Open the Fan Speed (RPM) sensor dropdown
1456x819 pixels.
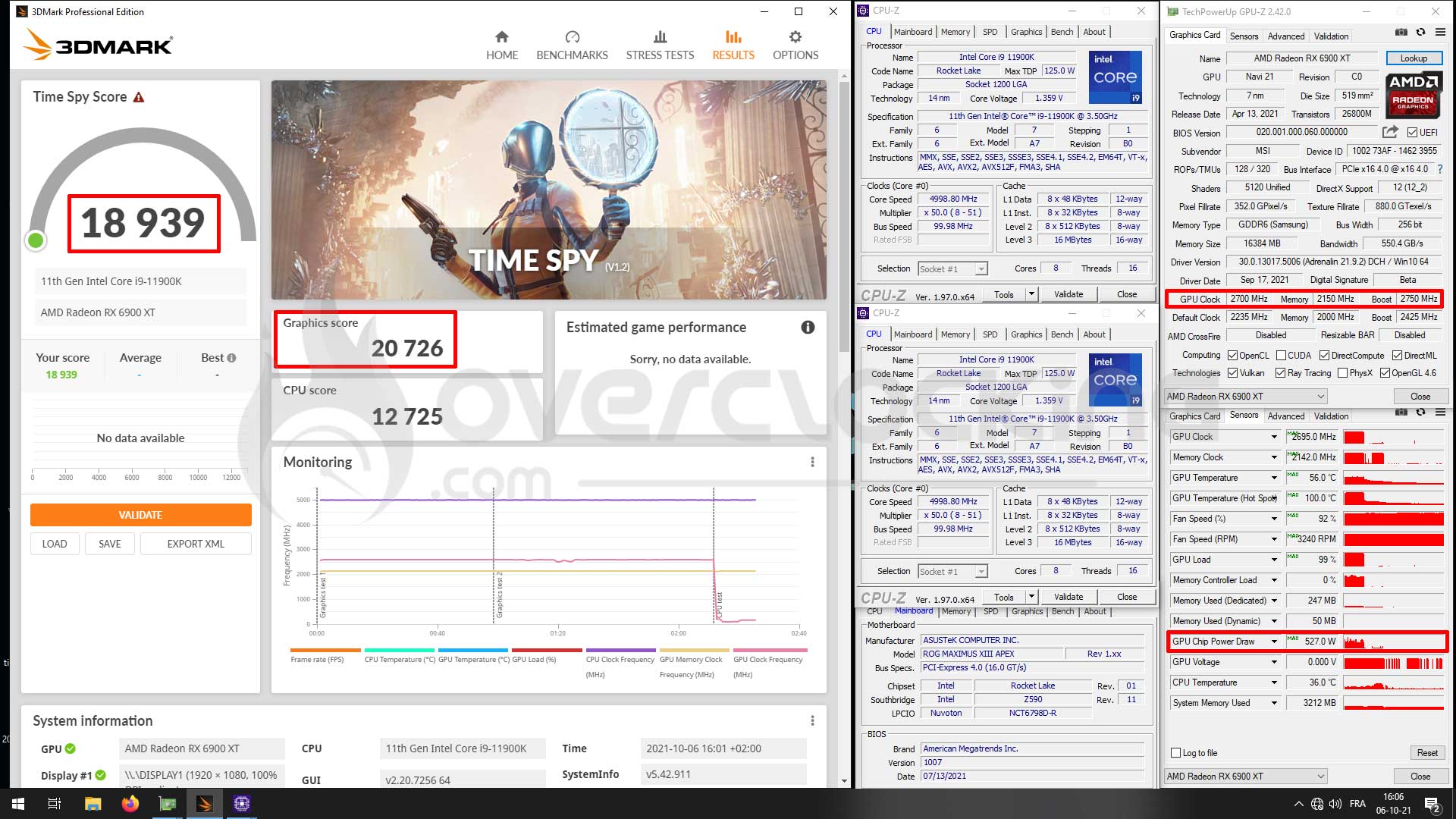click(1274, 539)
